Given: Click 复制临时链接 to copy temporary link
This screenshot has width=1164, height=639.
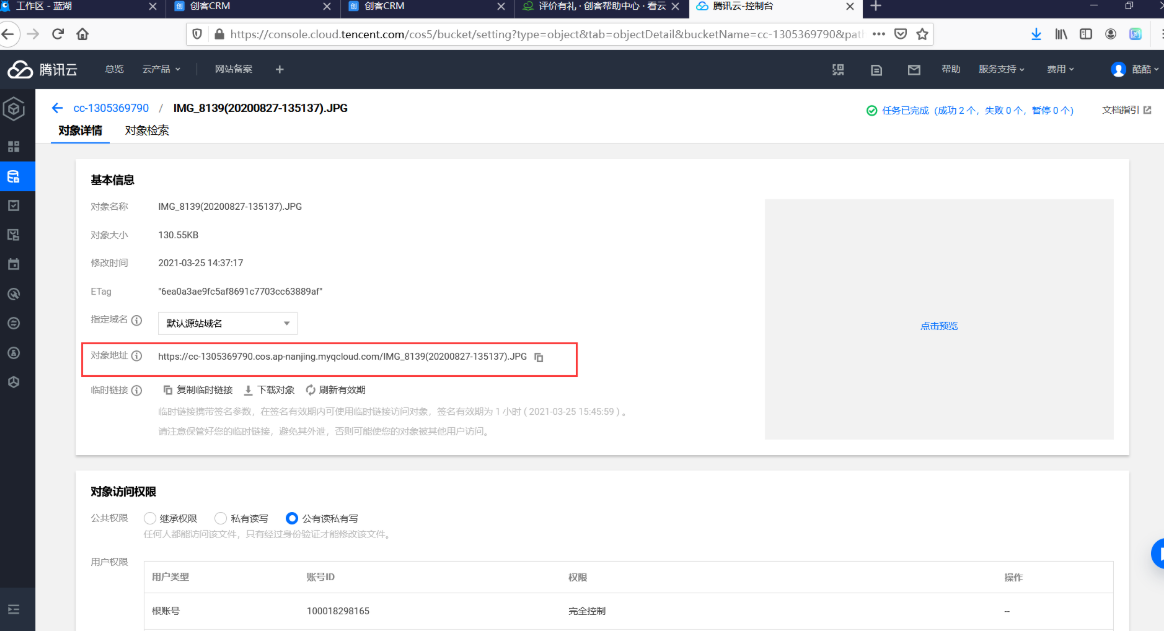Looking at the screenshot, I should pos(197,390).
